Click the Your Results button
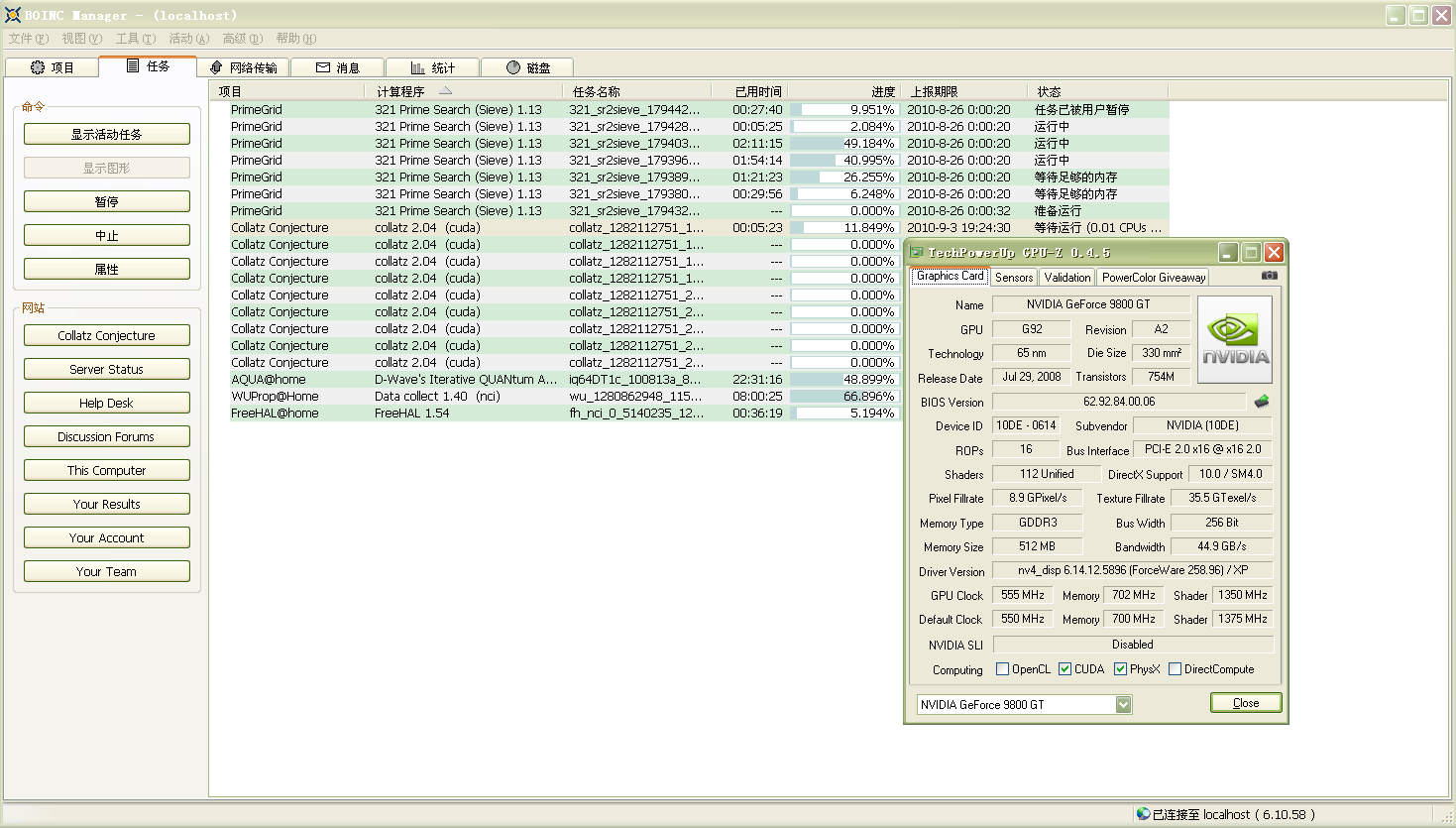This screenshot has width=1456, height=828. coord(107,504)
